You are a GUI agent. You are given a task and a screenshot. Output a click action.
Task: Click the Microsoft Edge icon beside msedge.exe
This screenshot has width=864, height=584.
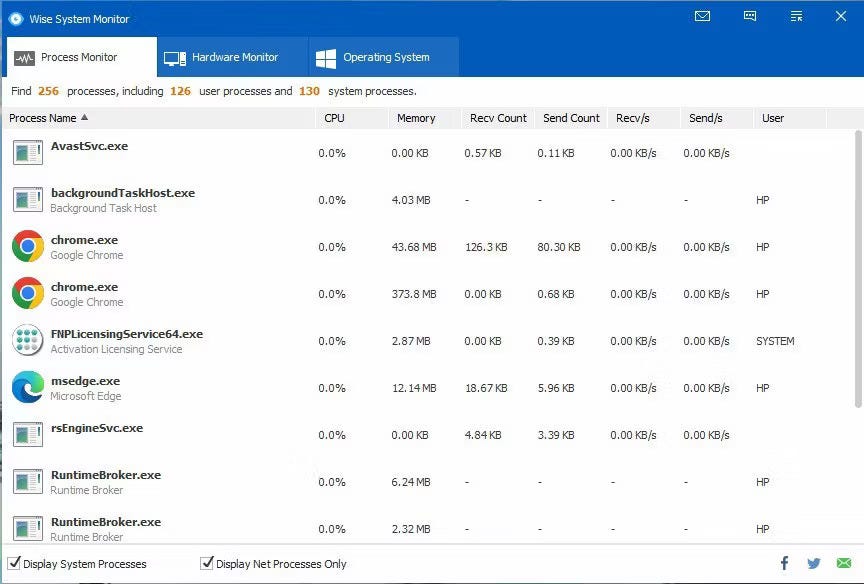coord(27,387)
